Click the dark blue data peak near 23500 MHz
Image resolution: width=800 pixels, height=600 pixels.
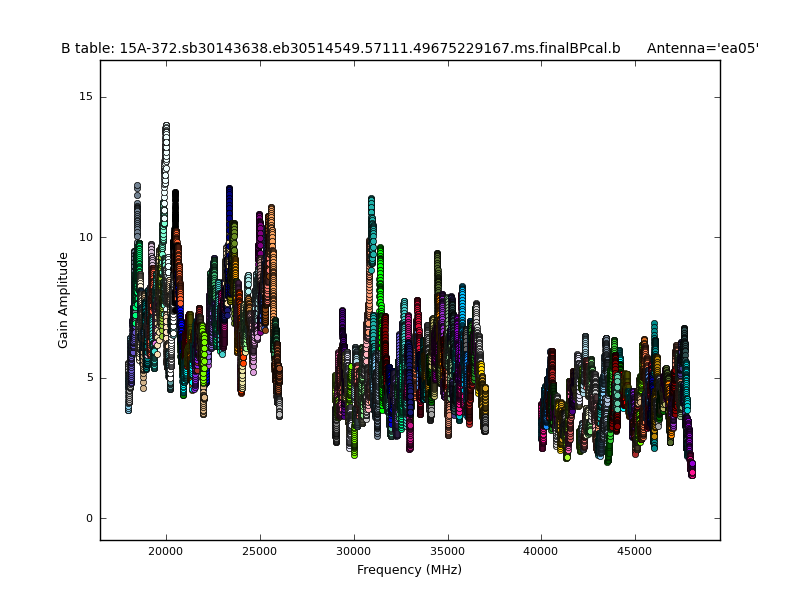click(x=229, y=192)
